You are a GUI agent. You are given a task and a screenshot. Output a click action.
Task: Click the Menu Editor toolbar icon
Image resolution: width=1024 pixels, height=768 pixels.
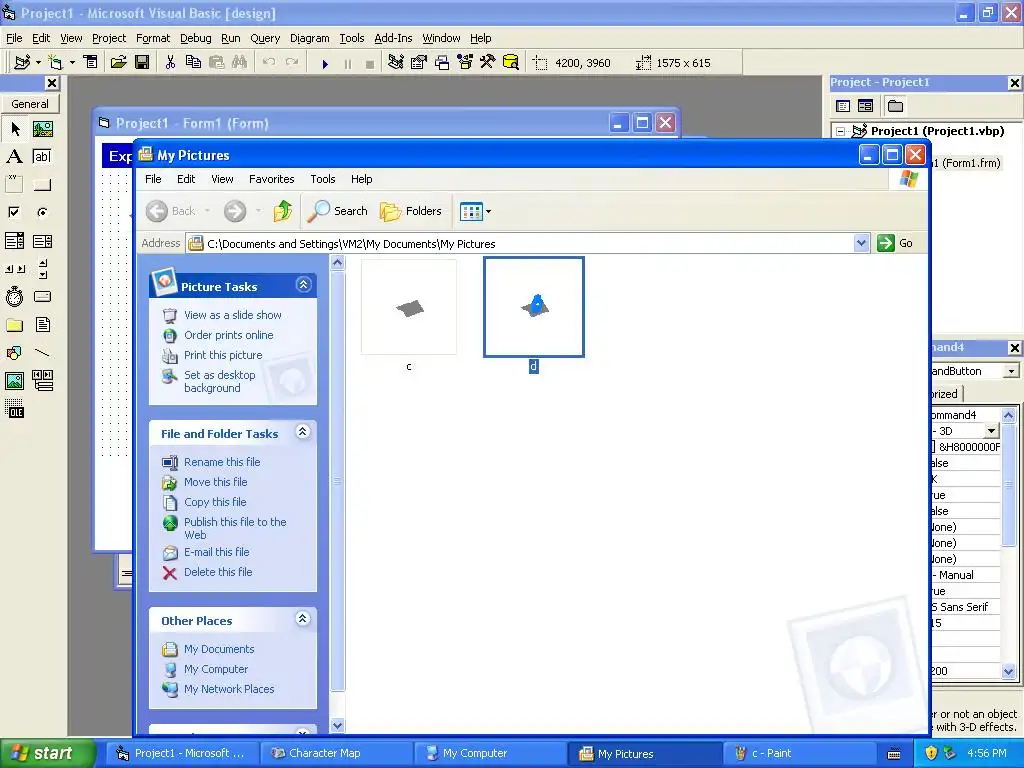click(90, 63)
